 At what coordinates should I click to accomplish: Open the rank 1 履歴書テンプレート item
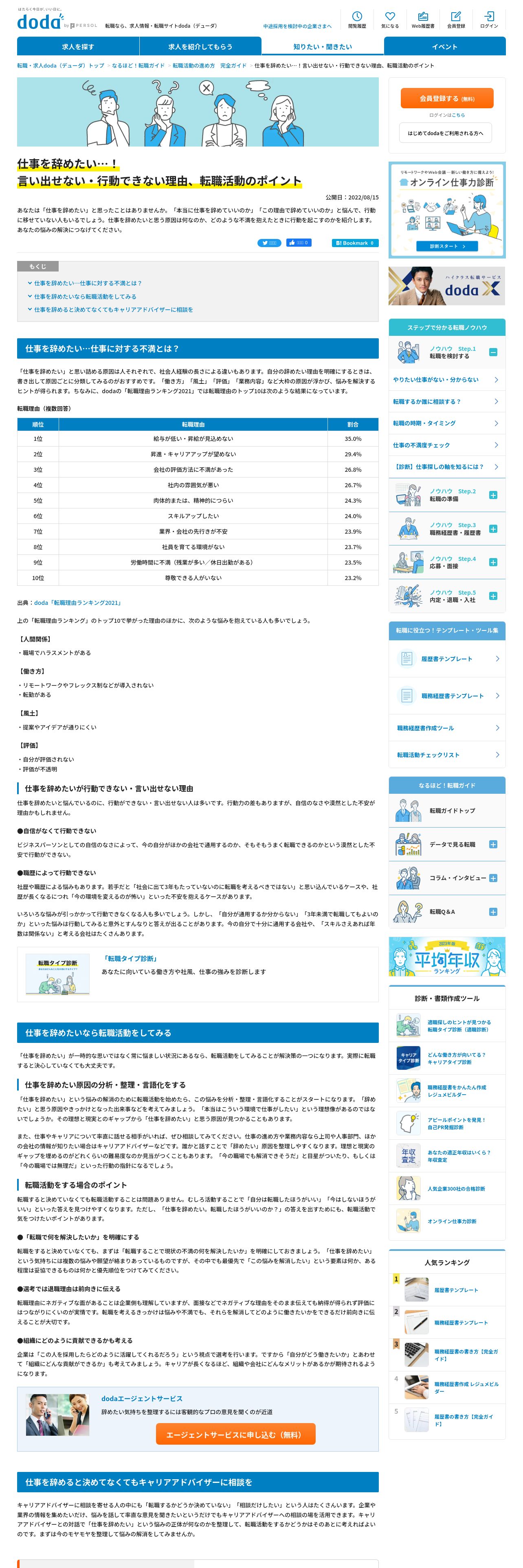(447, 1290)
